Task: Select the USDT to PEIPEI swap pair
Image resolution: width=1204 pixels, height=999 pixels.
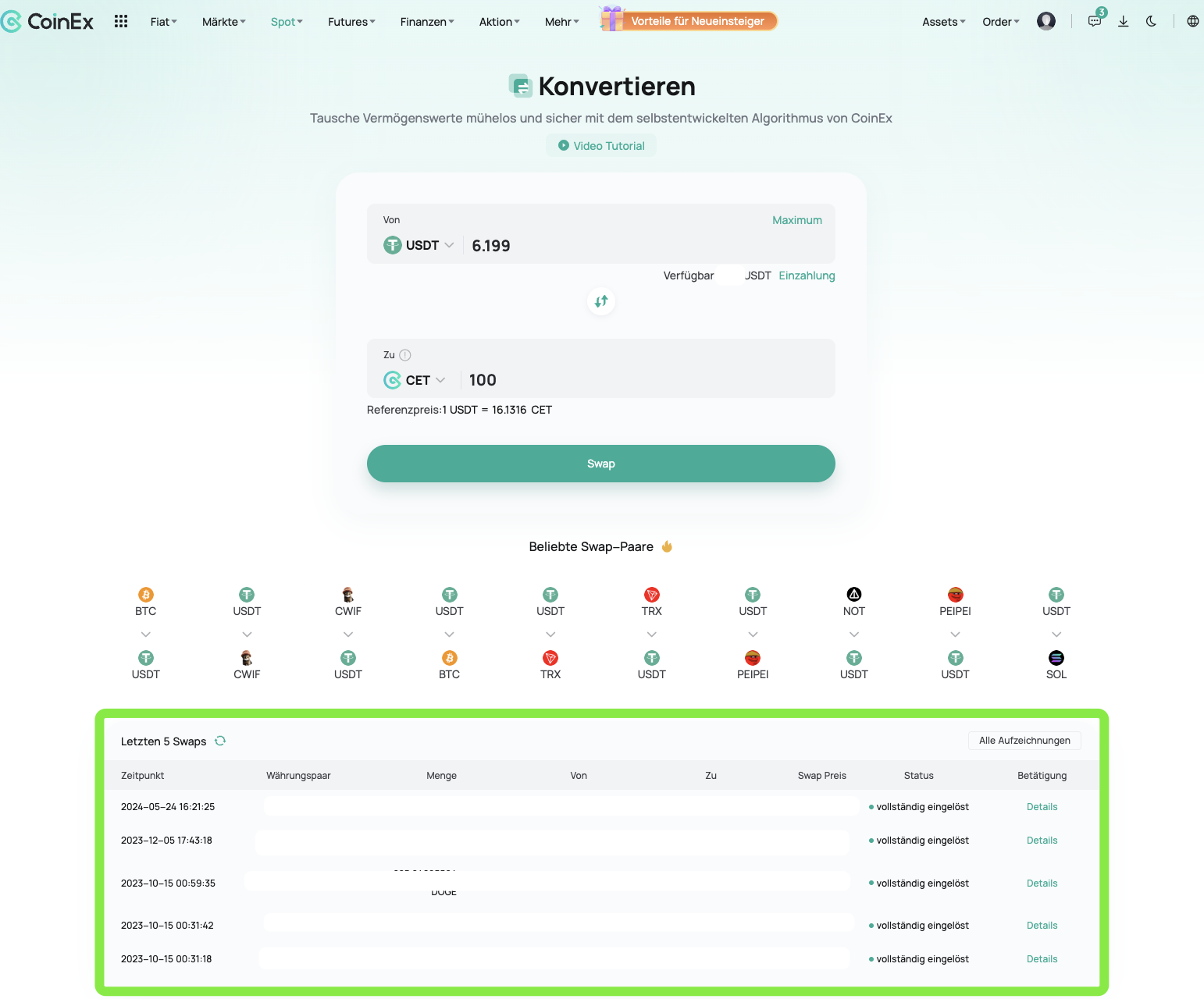Action: click(753, 634)
